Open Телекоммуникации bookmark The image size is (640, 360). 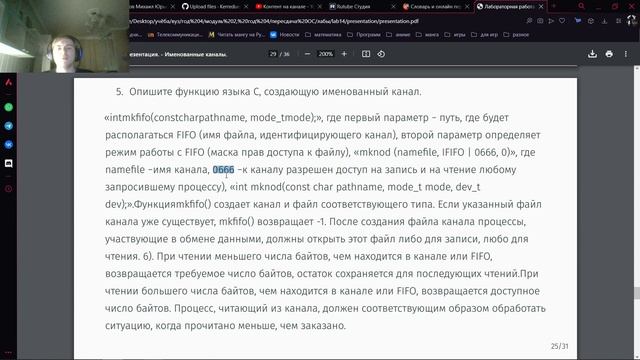175,35
